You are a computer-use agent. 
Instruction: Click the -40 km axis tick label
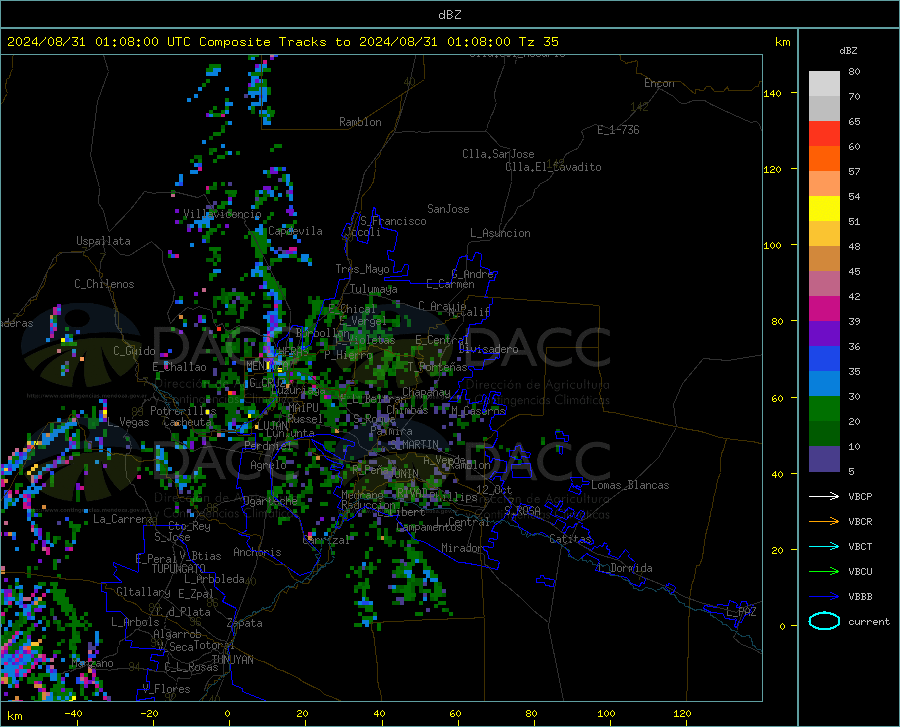tap(73, 714)
